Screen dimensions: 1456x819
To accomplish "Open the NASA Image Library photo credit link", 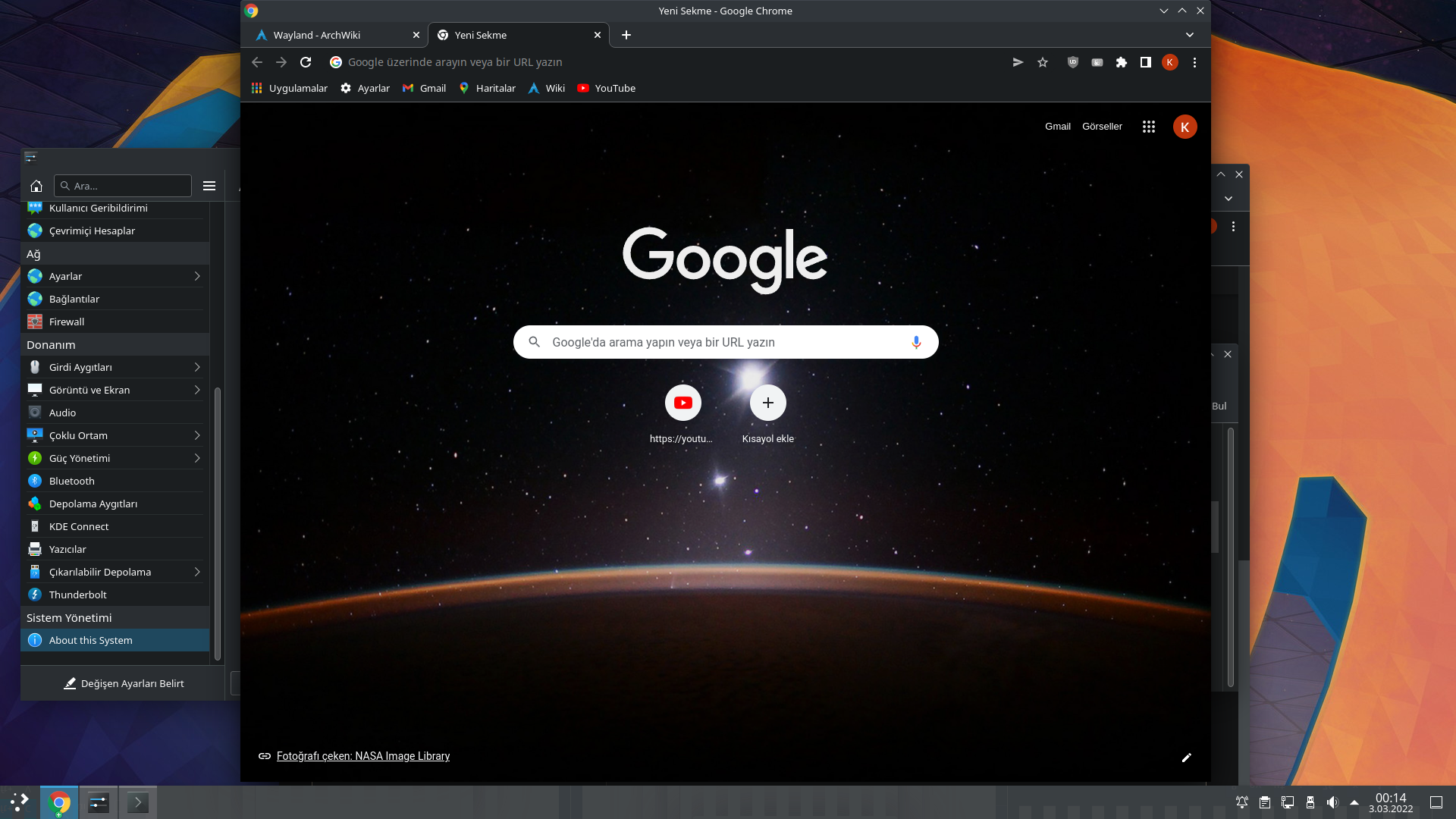I will [x=362, y=756].
